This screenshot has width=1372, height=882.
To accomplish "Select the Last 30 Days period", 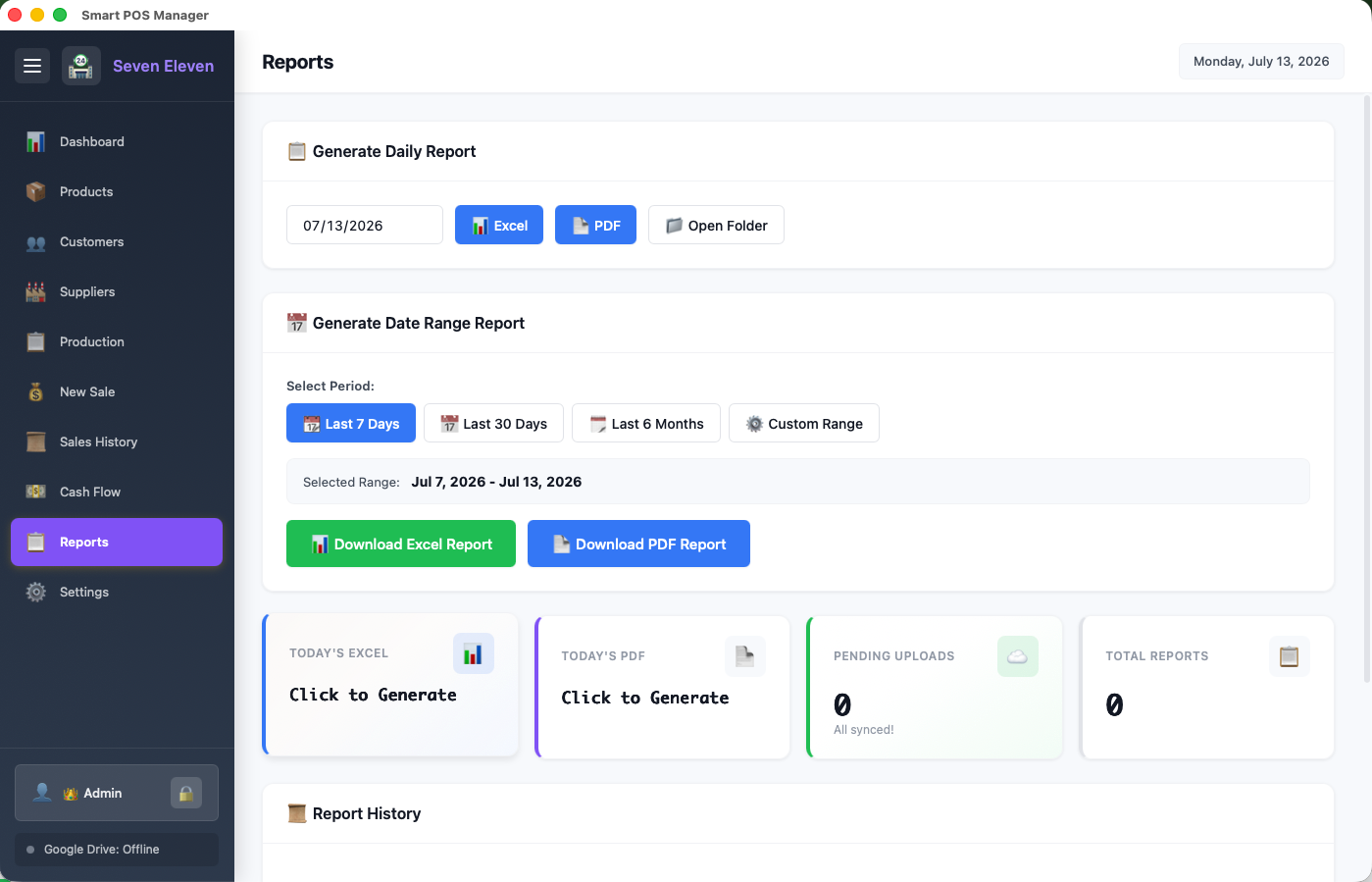I will pos(493,423).
